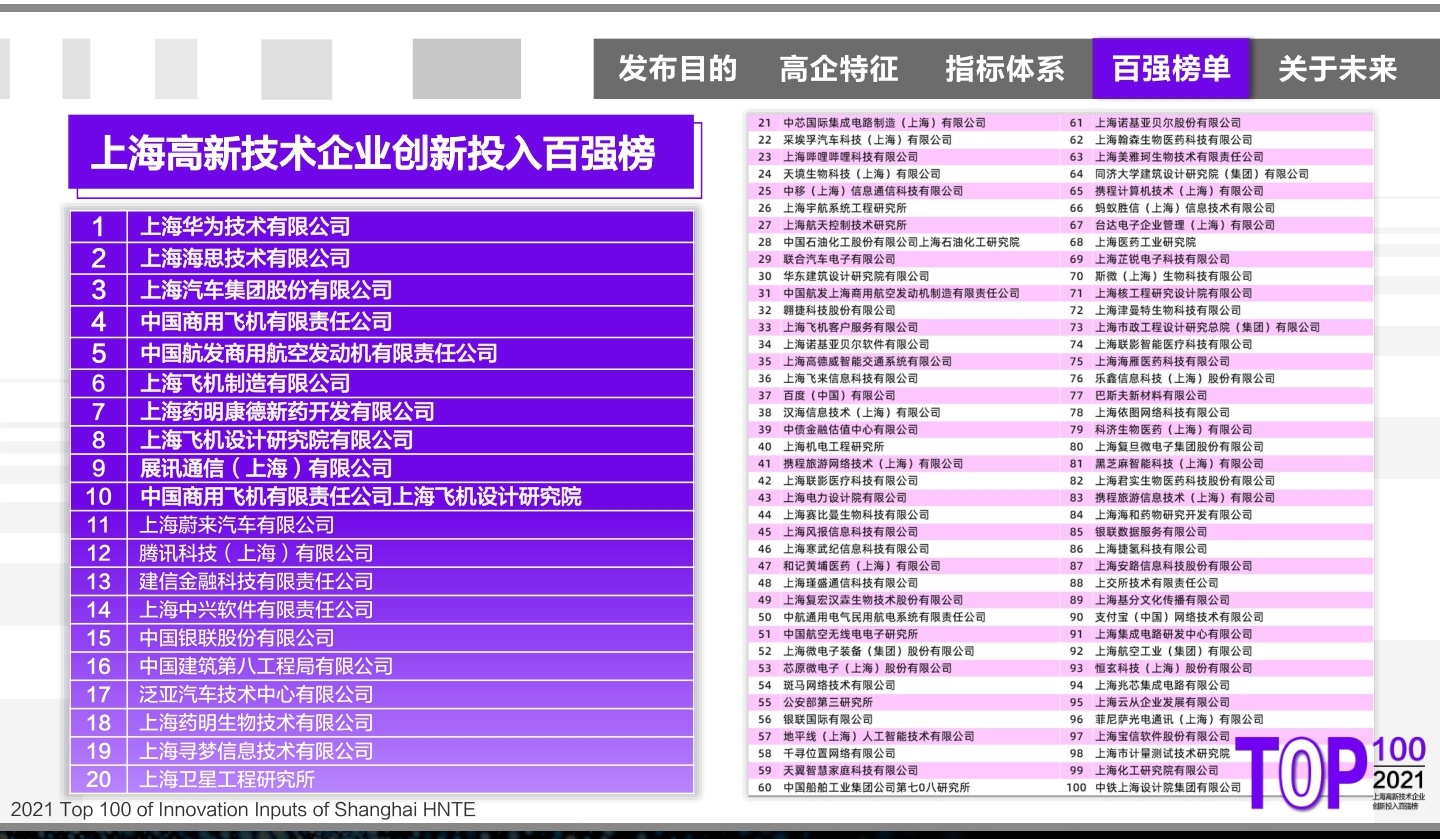Click 和记黄埔医药（上海）有限公司
The image size is (1440, 839).
(x=861, y=565)
